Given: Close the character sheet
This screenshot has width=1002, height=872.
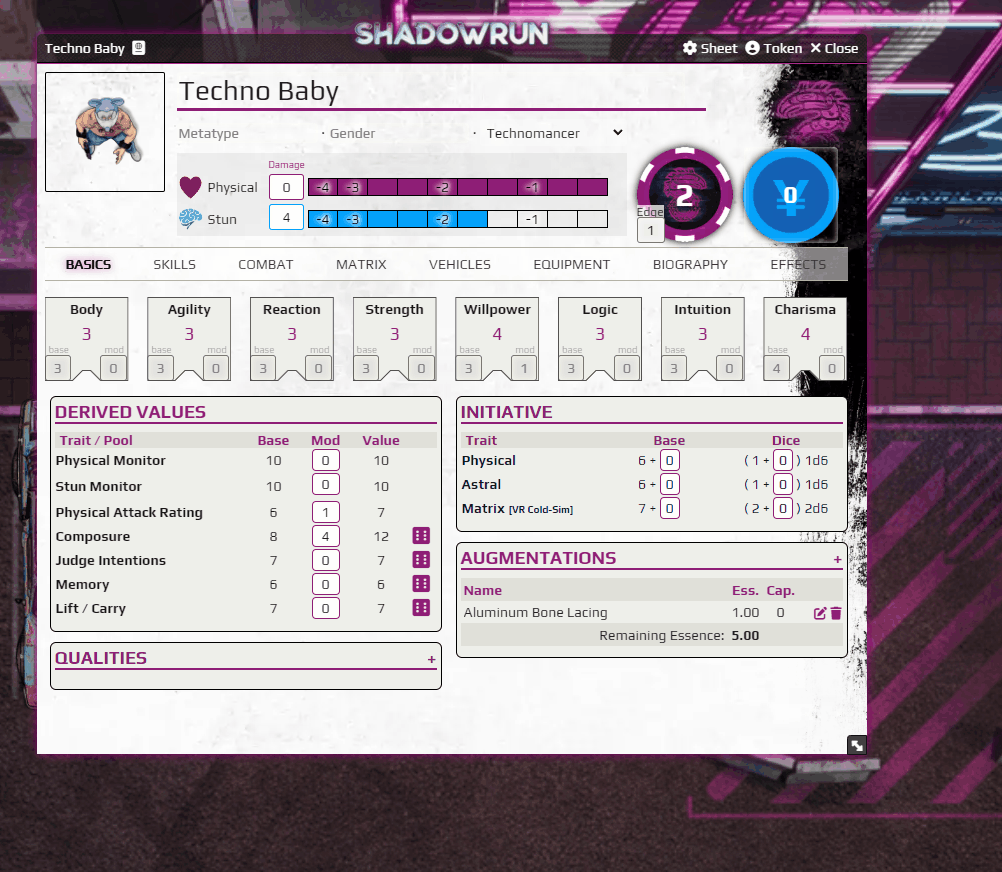Looking at the screenshot, I should [x=834, y=49].
